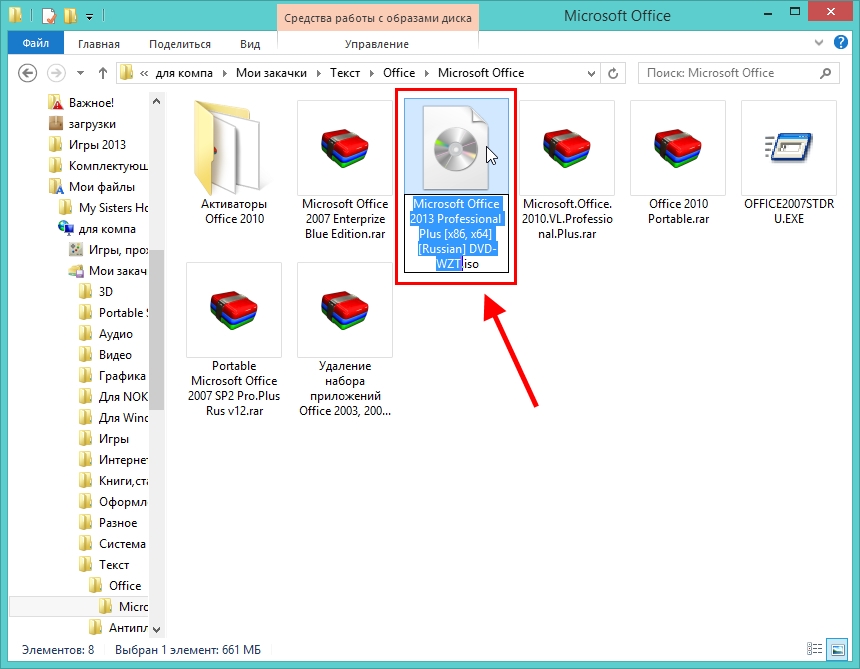The height and width of the screenshot is (669, 860).
Task: Select the OFFICE2007STDRU.EXE installer
Action: click(789, 163)
